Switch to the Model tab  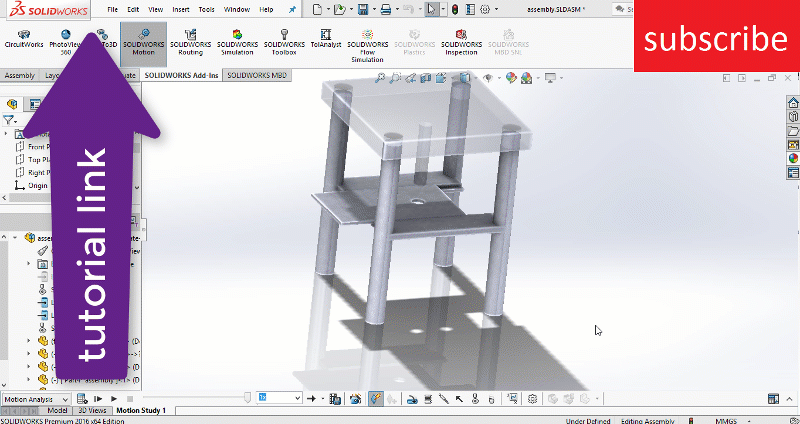coord(57,411)
